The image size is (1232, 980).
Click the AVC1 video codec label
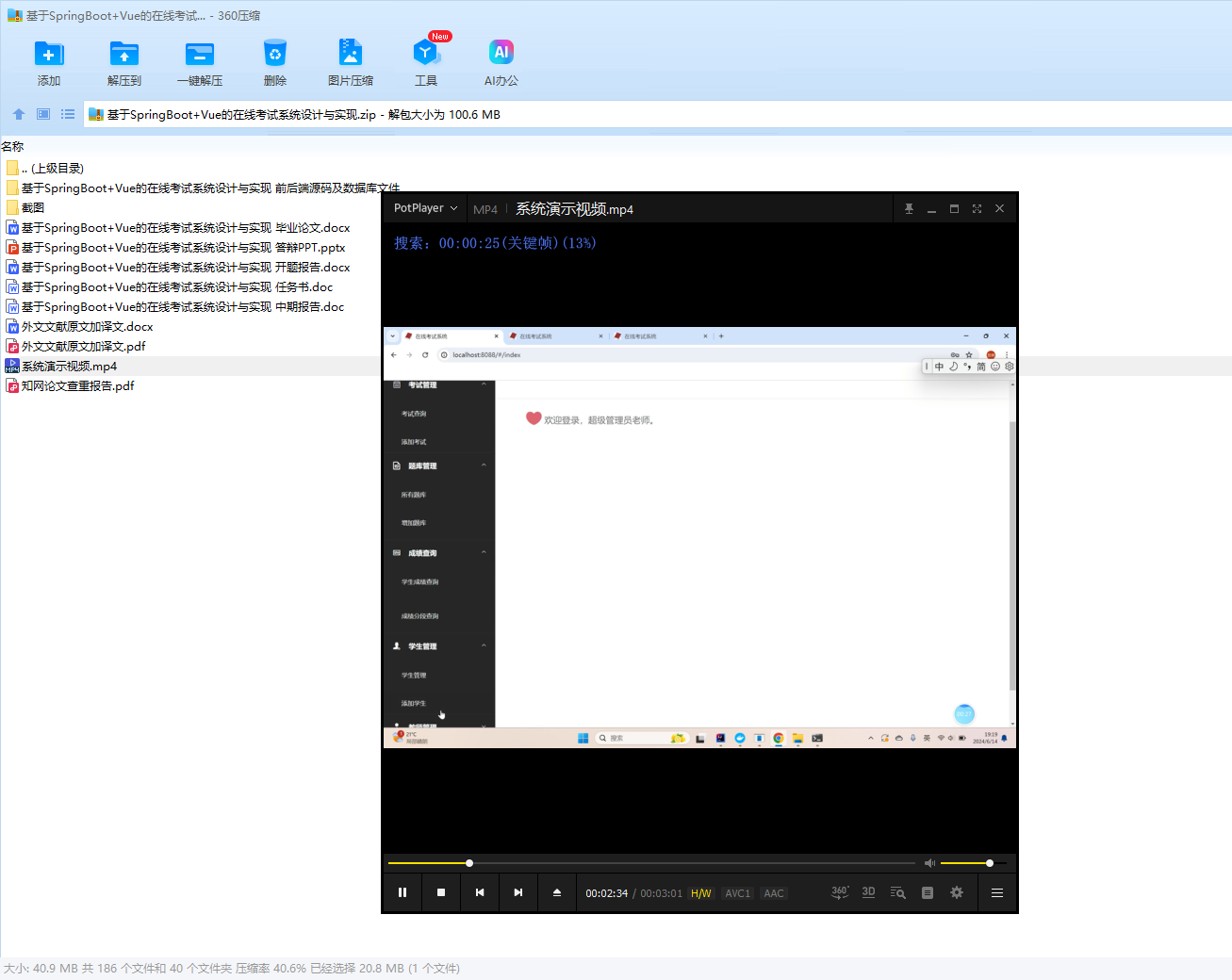[738, 893]
